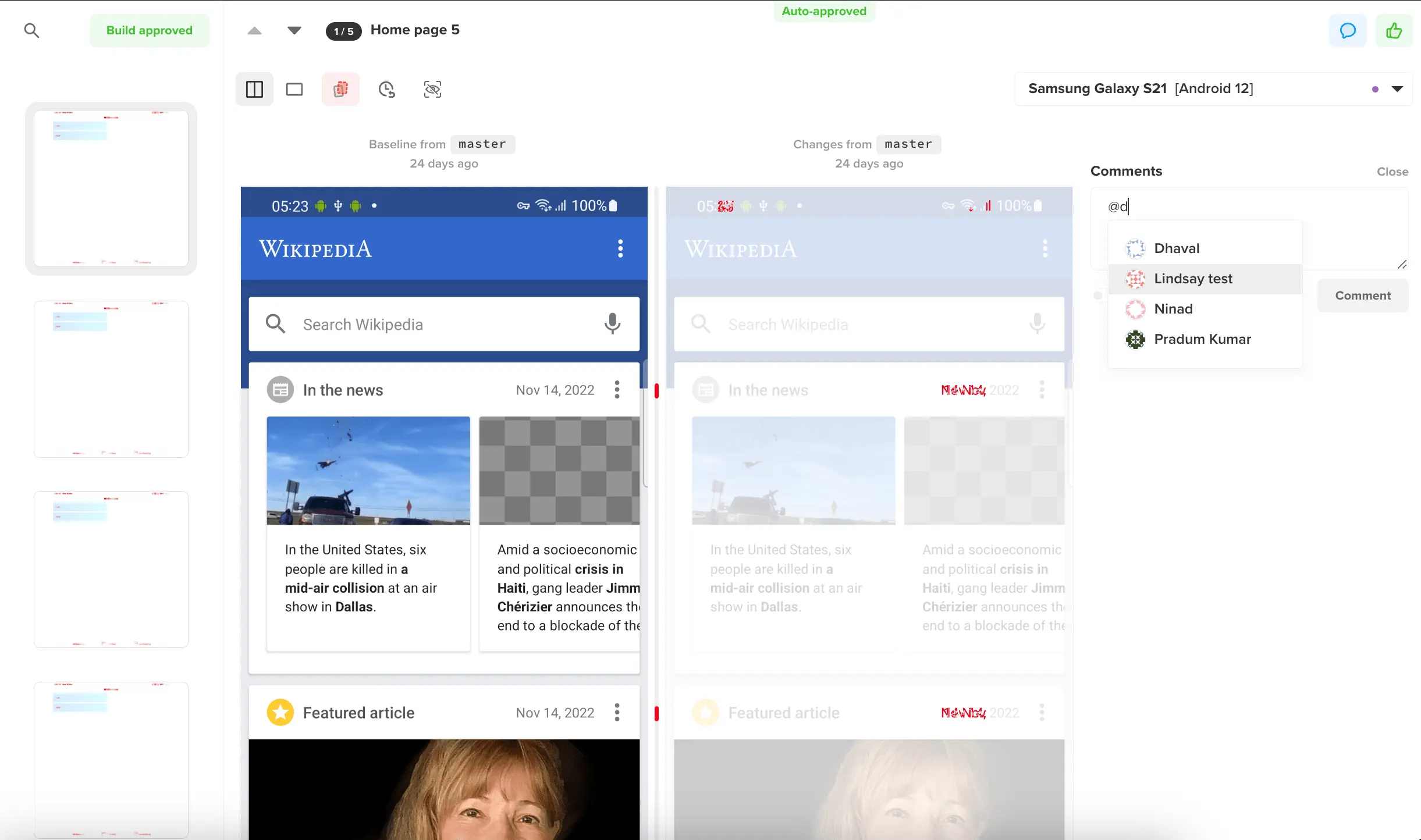
Task: Switch to single-pane view icon
Action: [294, 89]
